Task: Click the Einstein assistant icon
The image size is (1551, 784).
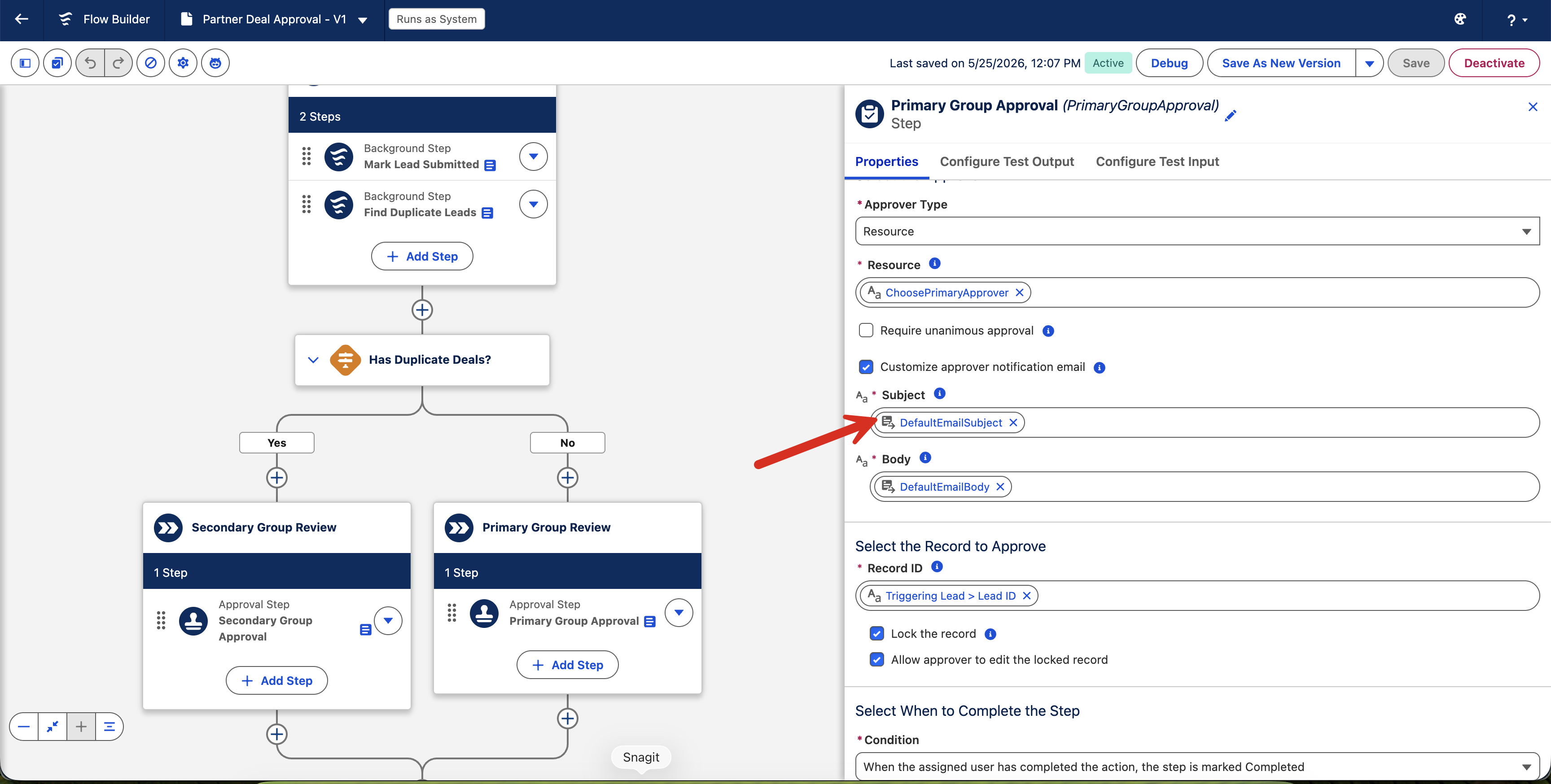Action: pos(215,63)
